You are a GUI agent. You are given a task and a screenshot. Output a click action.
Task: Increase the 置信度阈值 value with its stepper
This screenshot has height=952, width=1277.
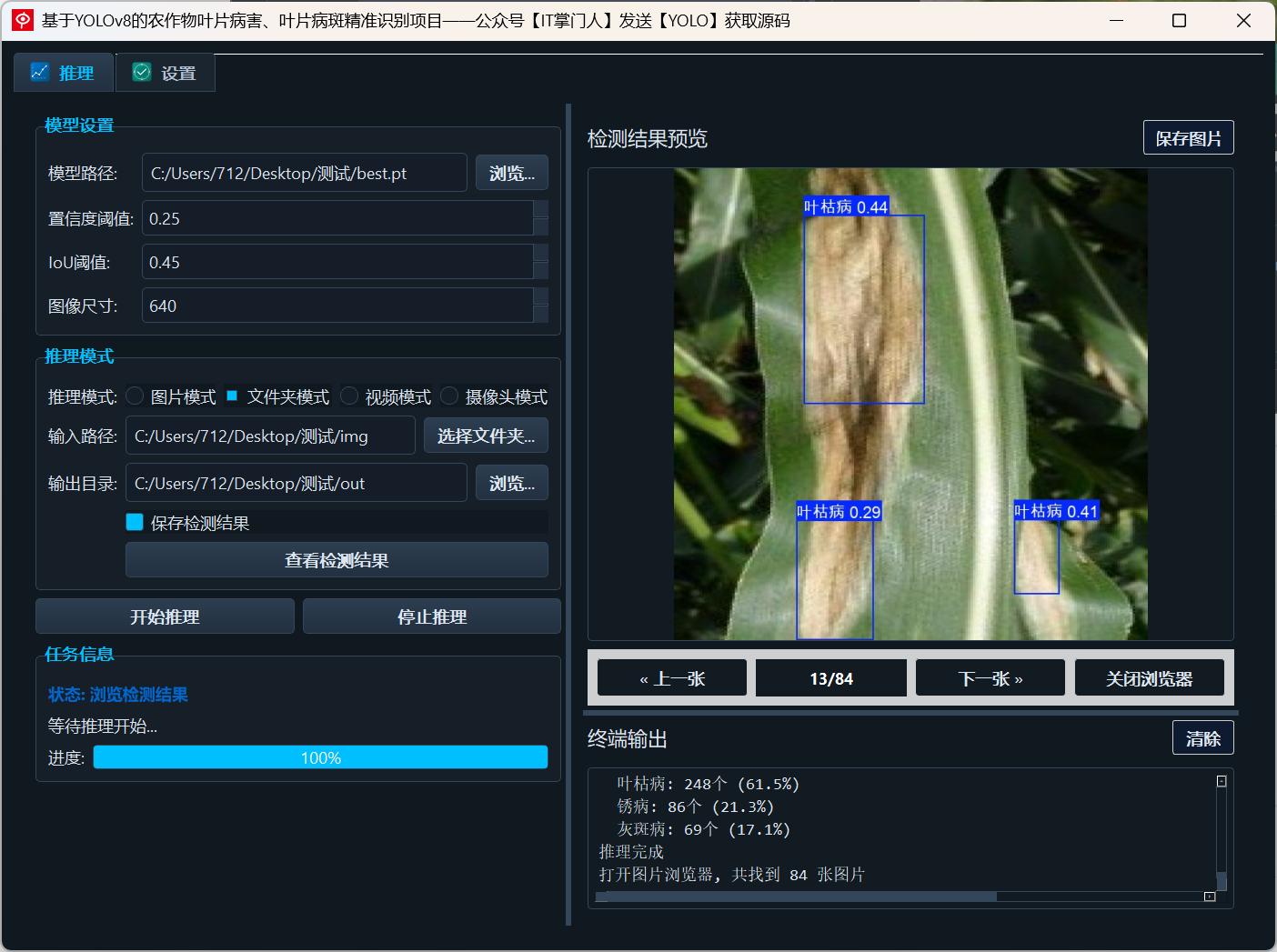point(541,210)
